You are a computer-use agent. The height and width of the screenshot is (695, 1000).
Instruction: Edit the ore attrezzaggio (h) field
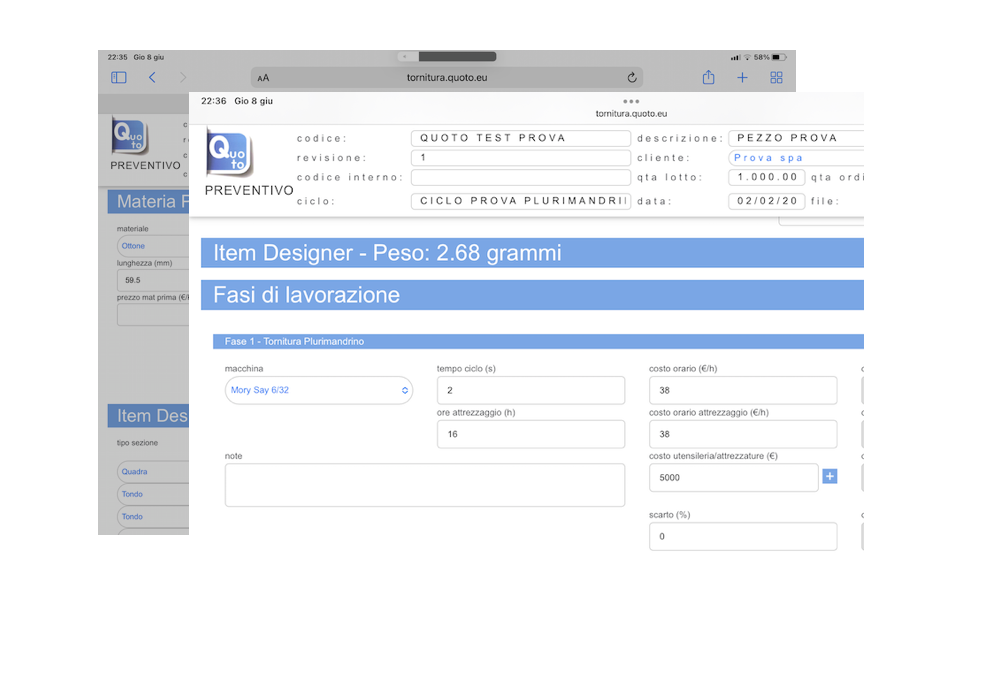pos(531,434)
